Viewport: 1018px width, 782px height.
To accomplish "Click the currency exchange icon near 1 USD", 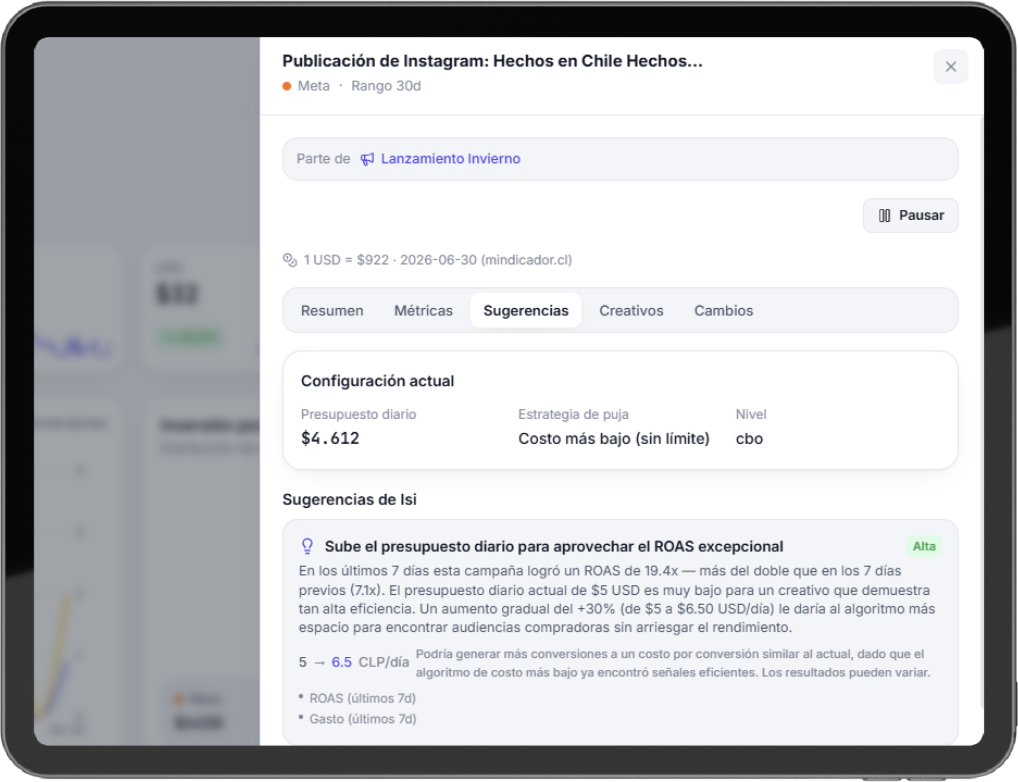I will [290, 260].
